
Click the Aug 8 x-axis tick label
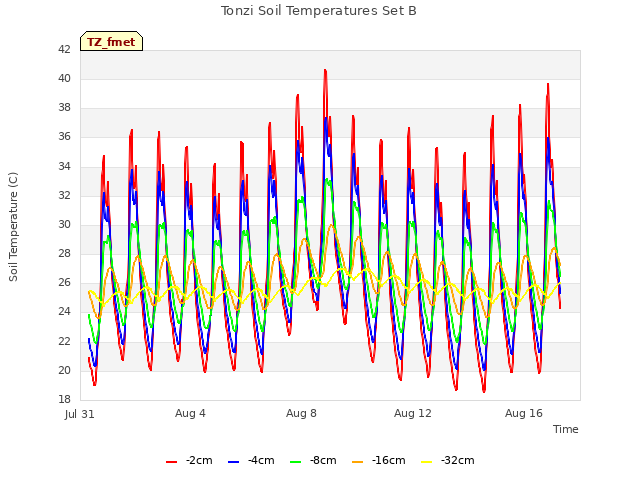301,413
